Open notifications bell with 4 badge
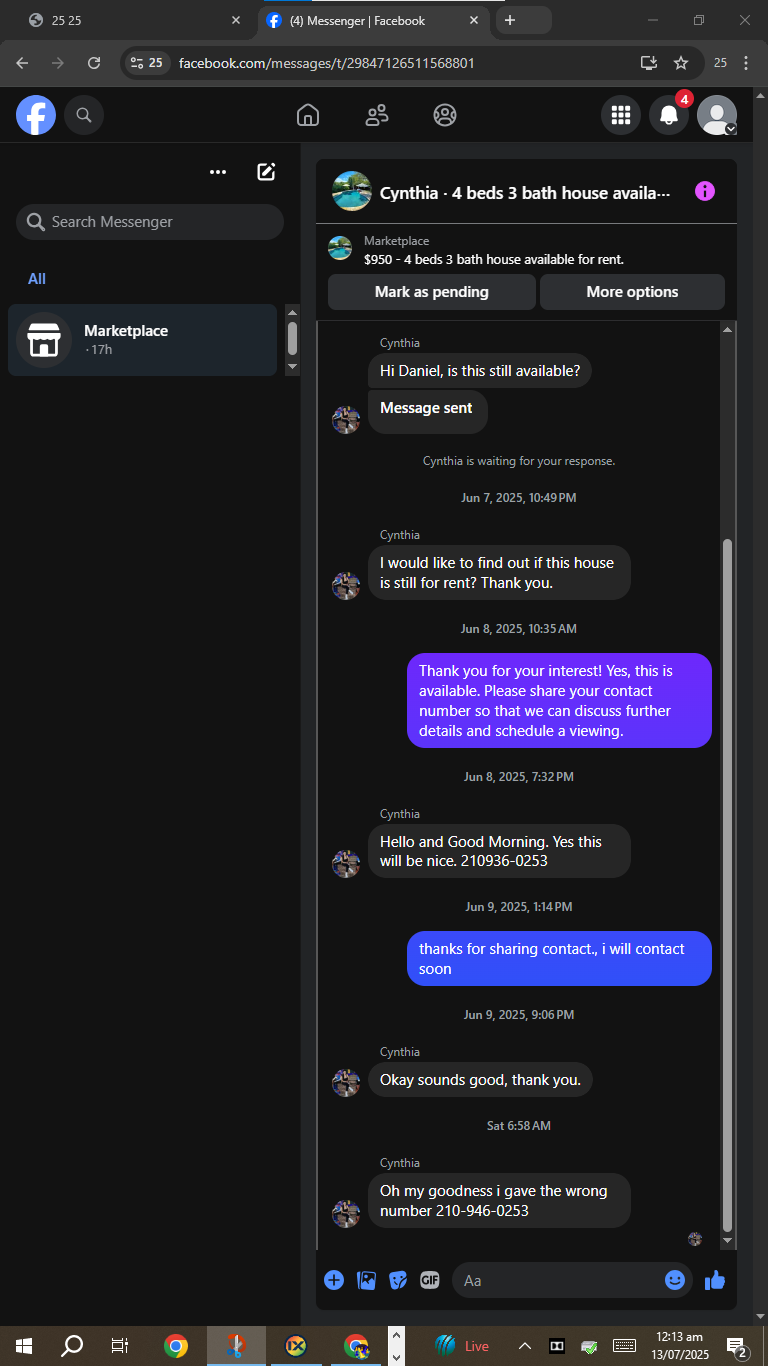 (x=669, y=115)
